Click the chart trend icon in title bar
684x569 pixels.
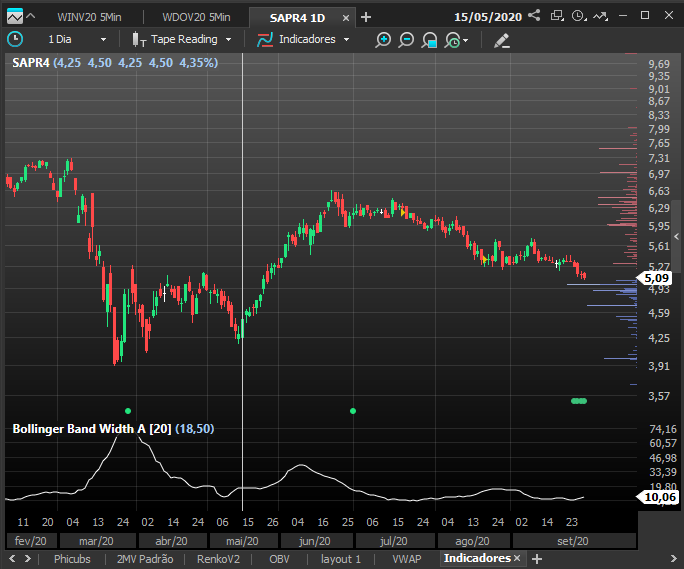point(601,16)
